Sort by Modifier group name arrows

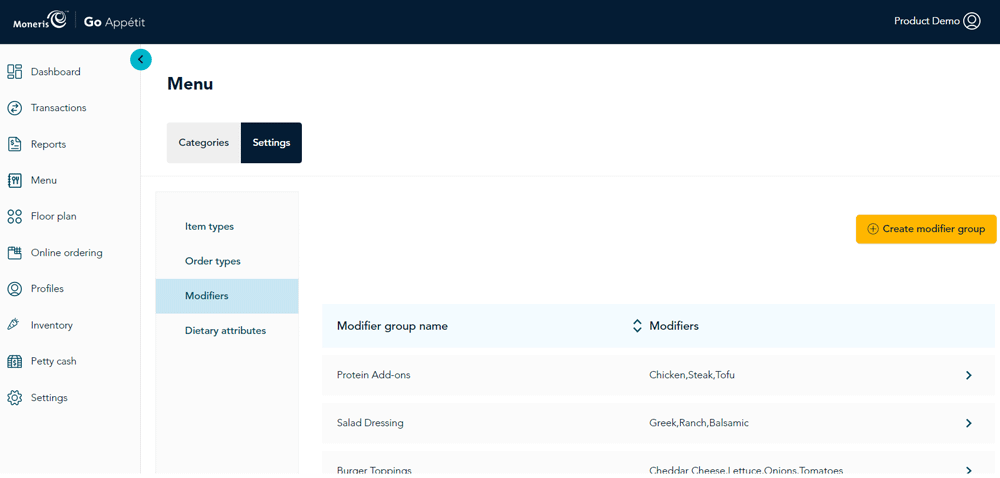pos(636,326)
